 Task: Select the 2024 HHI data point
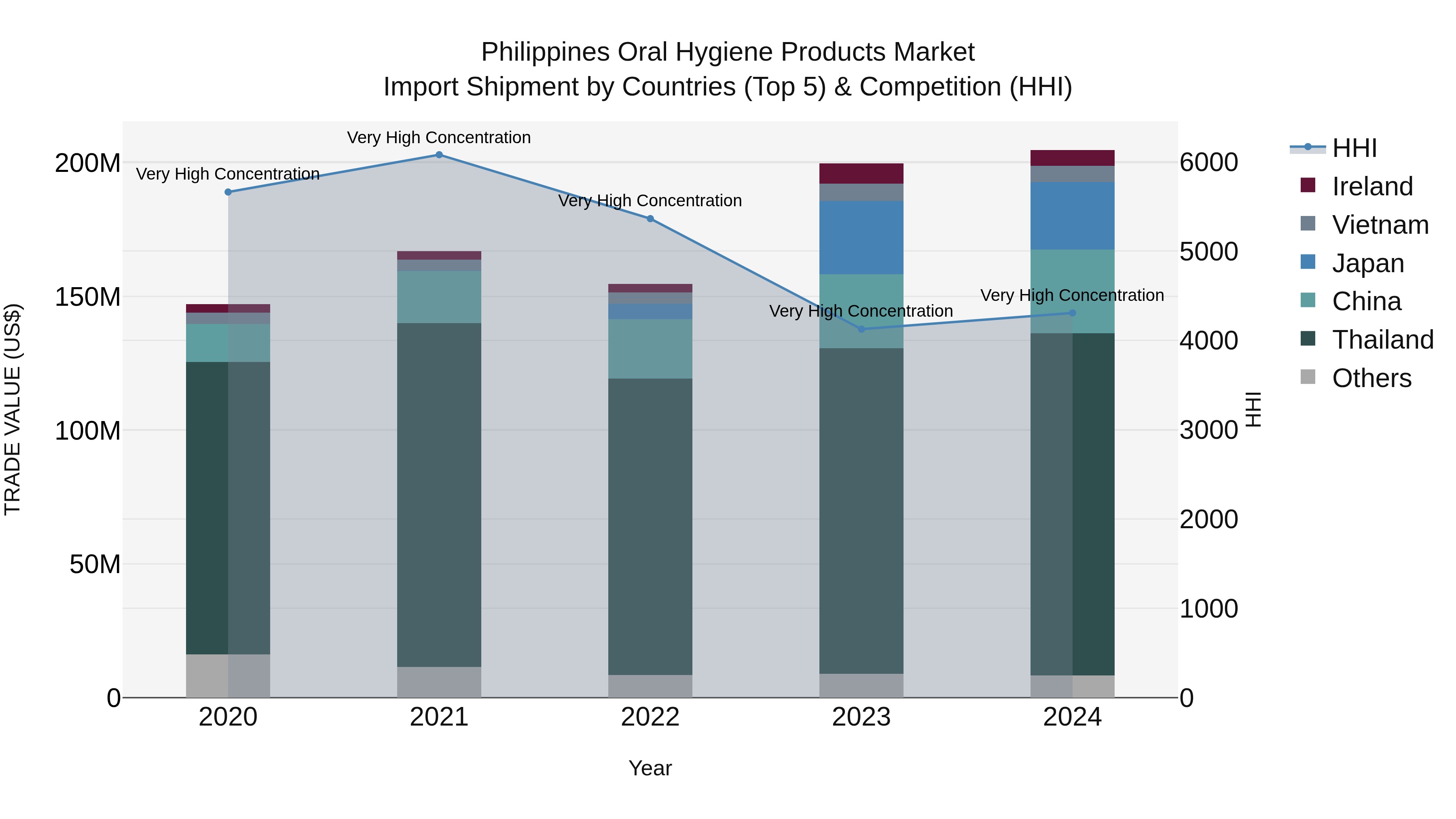point(1072,313)
